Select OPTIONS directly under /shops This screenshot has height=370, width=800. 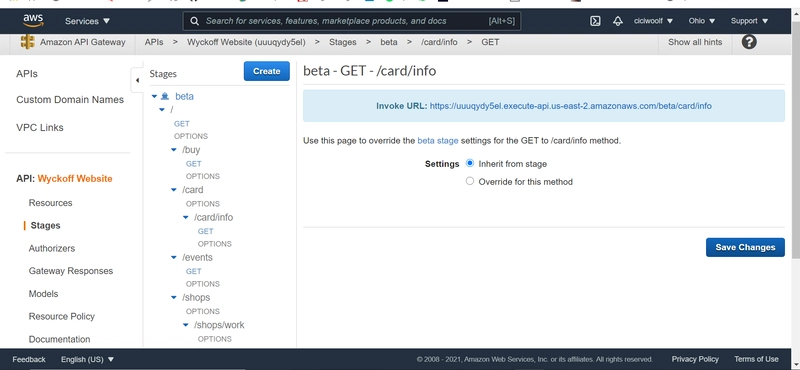(x=203, y=311)
